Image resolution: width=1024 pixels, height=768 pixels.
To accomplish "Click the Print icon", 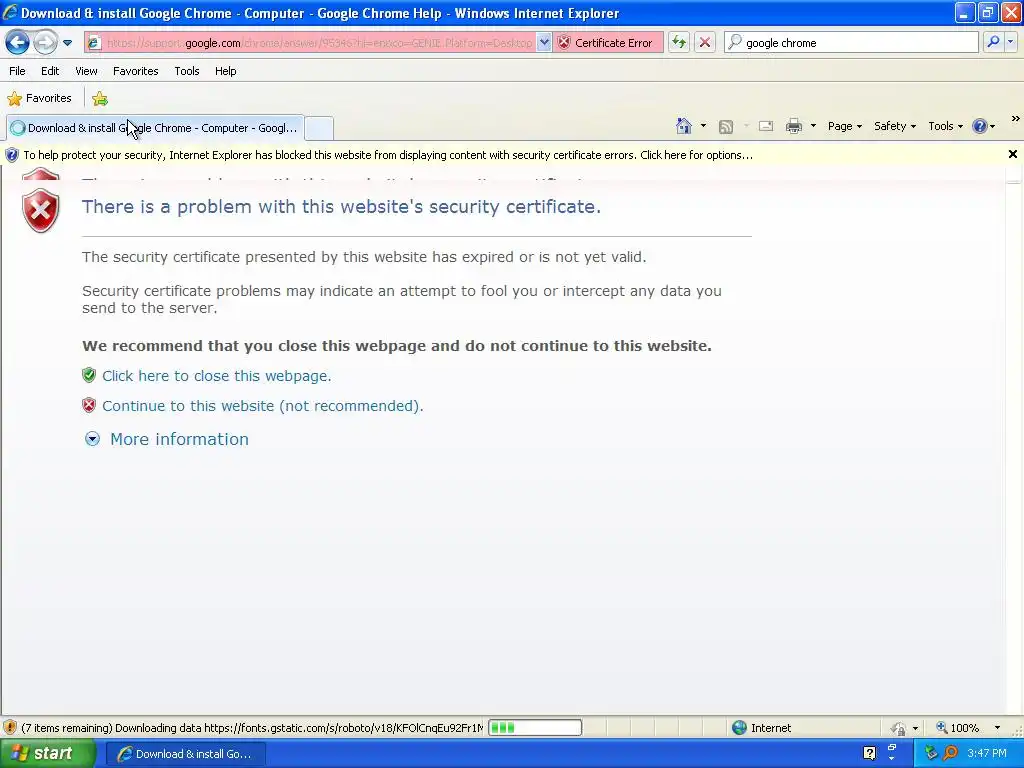I will coord(793,126).
